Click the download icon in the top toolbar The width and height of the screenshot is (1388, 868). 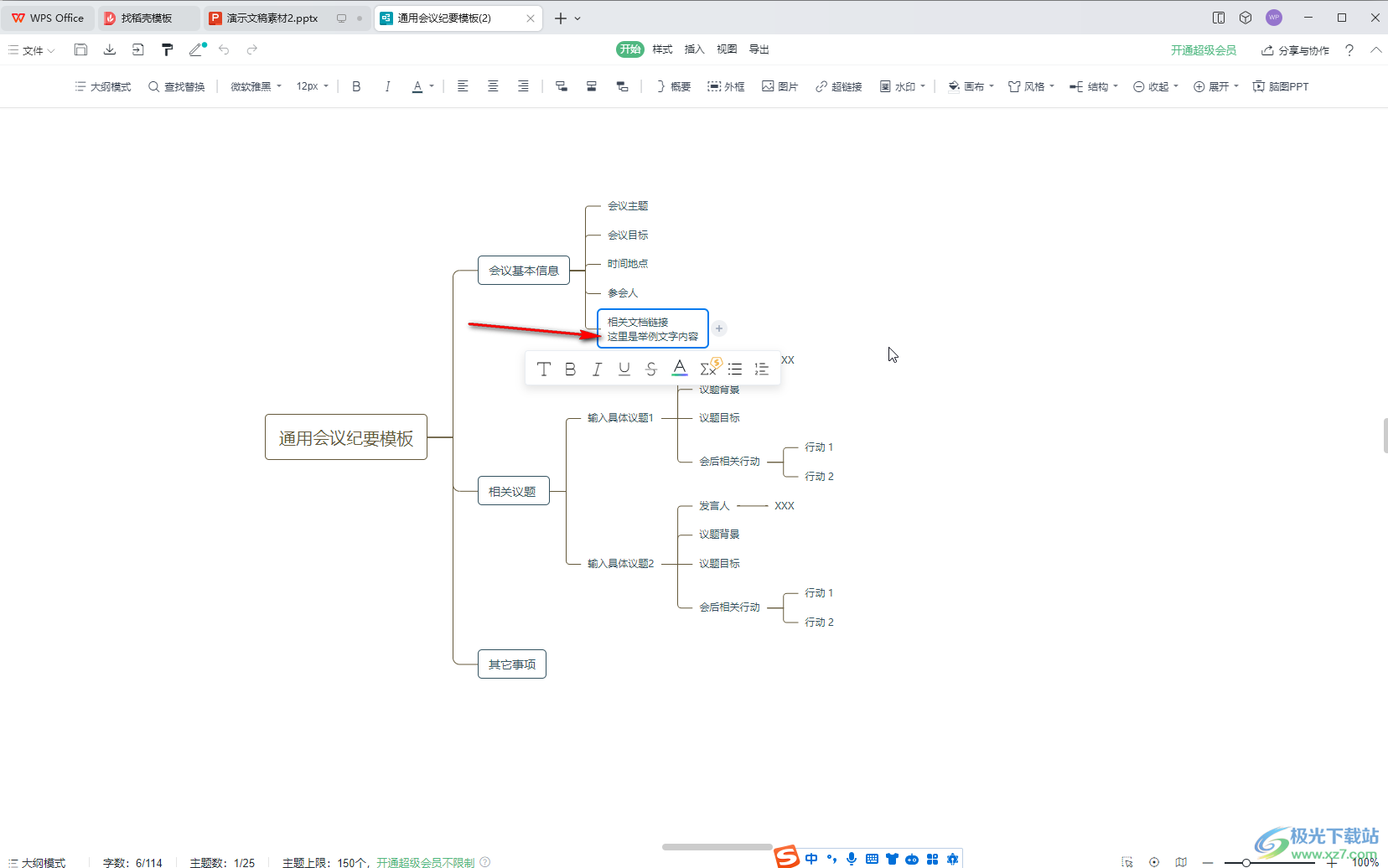(x=110, y=49)
